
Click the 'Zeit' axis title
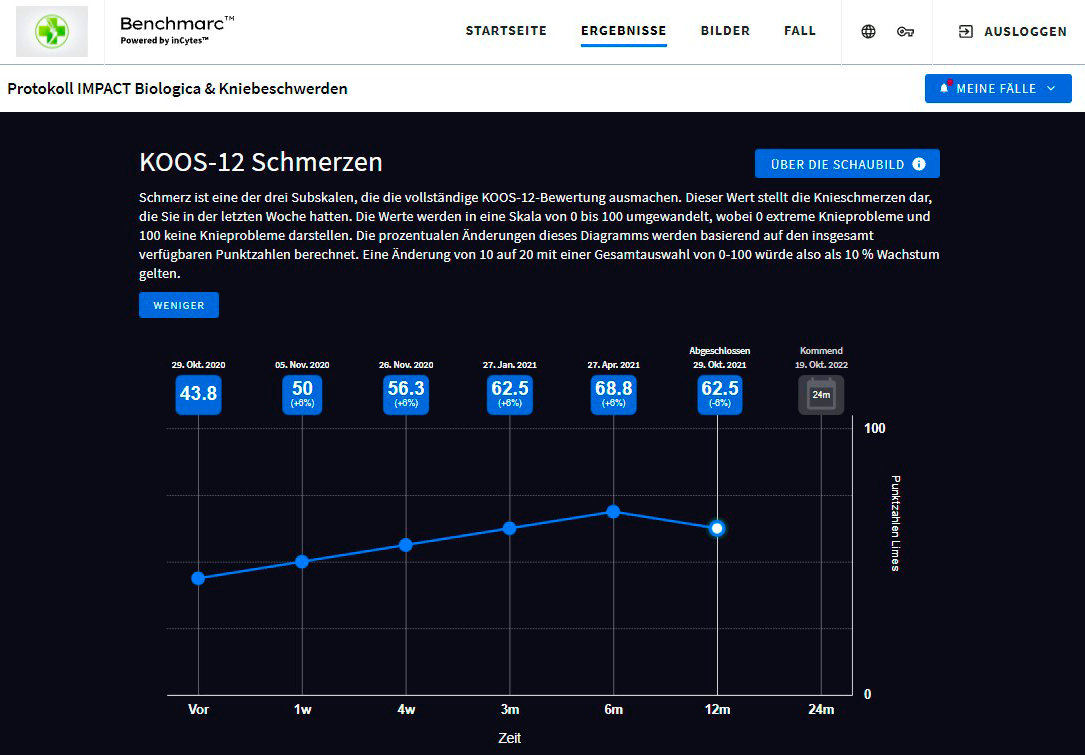(509, 738)
